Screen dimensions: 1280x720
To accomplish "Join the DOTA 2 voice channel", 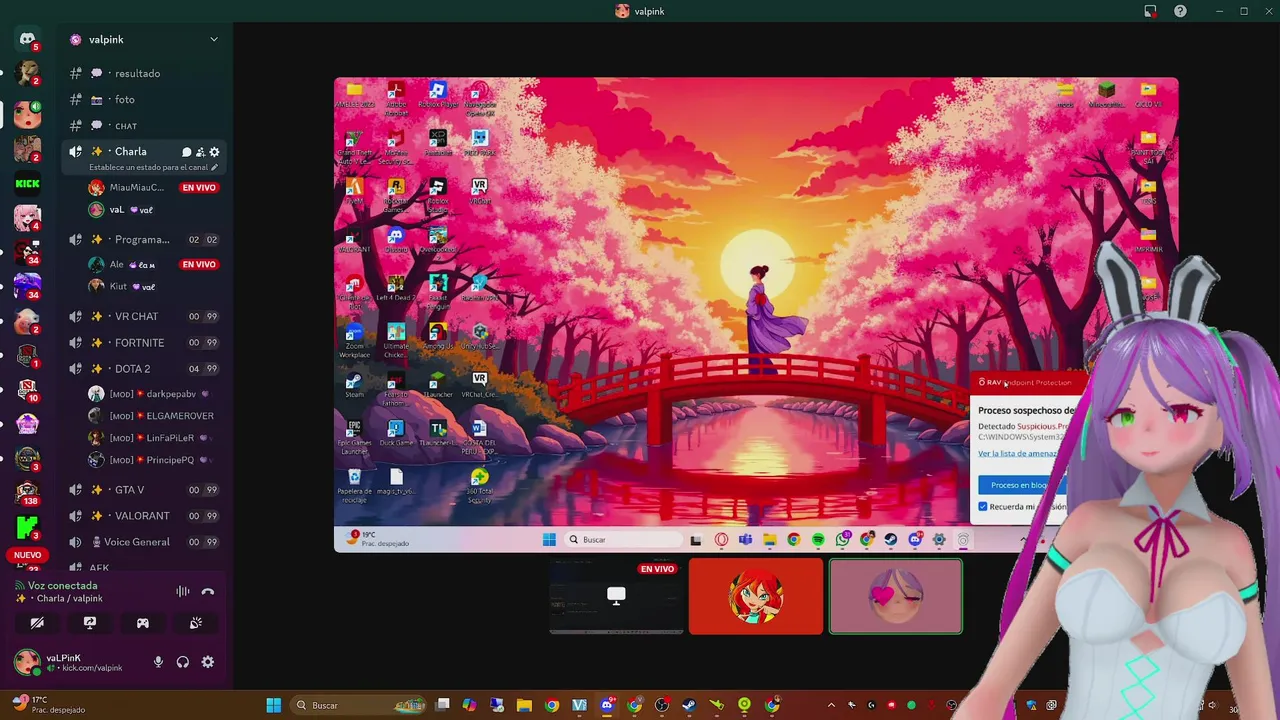I will coord(146,368).
